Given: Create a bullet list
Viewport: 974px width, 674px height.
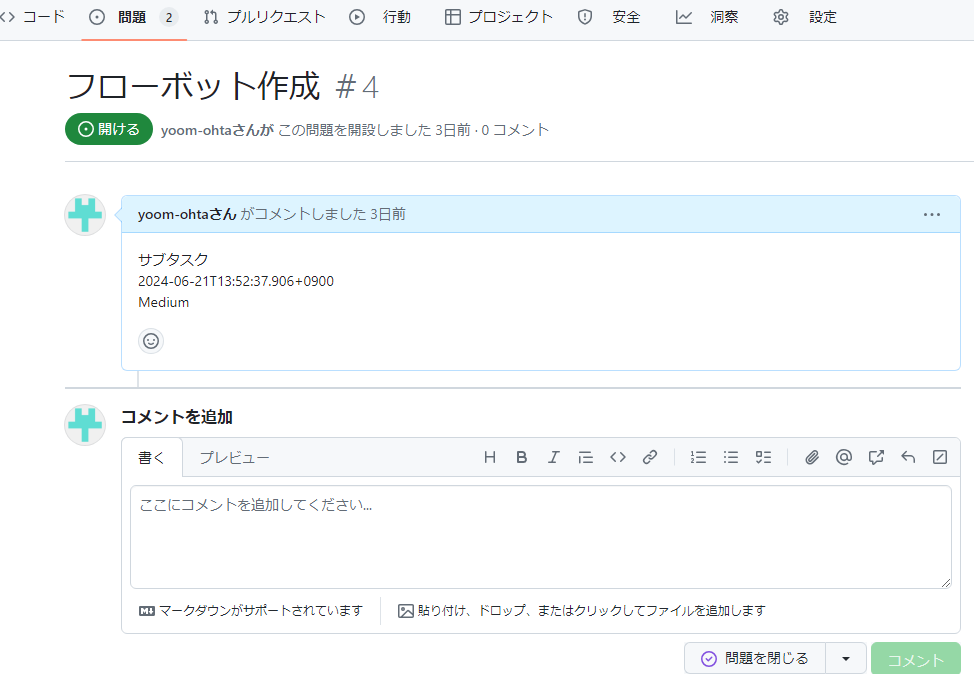Looking at the screenshot, I should click(x=730, y=457).
